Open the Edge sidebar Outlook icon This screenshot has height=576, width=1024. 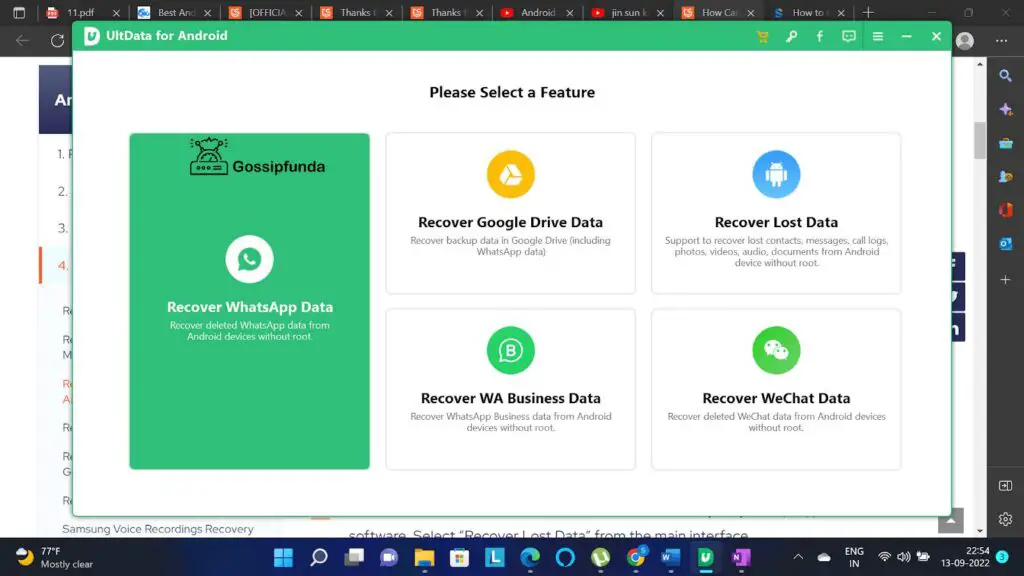click(x=1006, y=244)
